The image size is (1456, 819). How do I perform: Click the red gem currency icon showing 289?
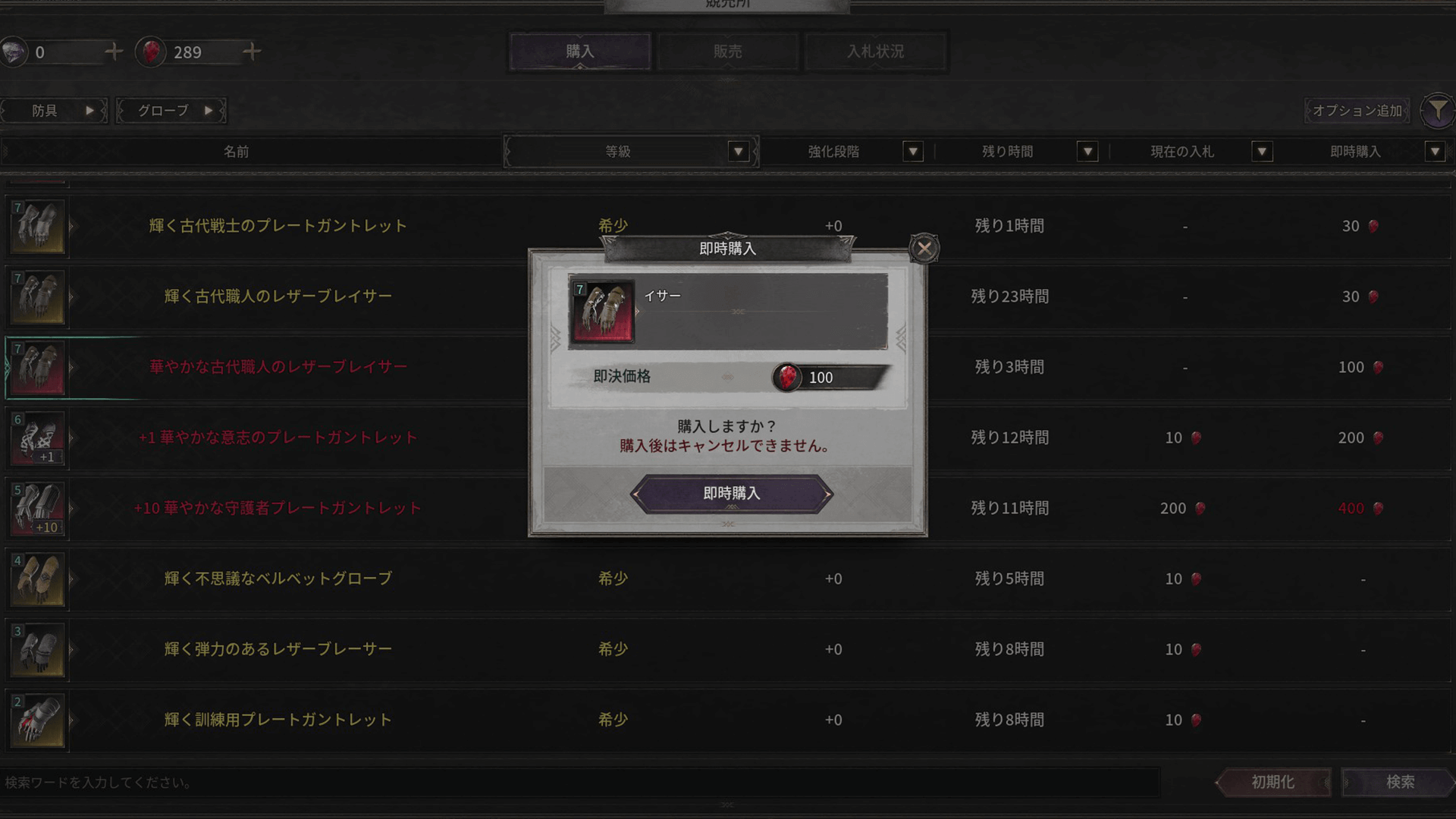click(x=151, y=52)
